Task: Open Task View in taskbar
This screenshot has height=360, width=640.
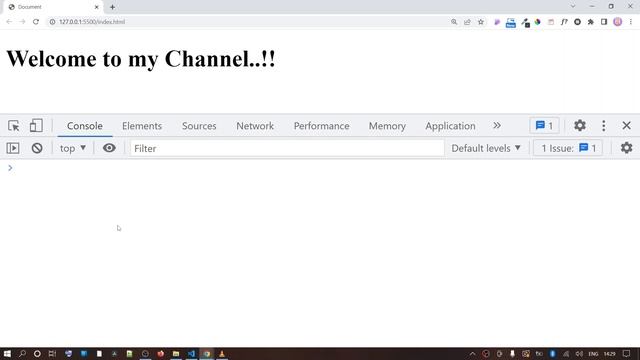Action: [52, 354]
